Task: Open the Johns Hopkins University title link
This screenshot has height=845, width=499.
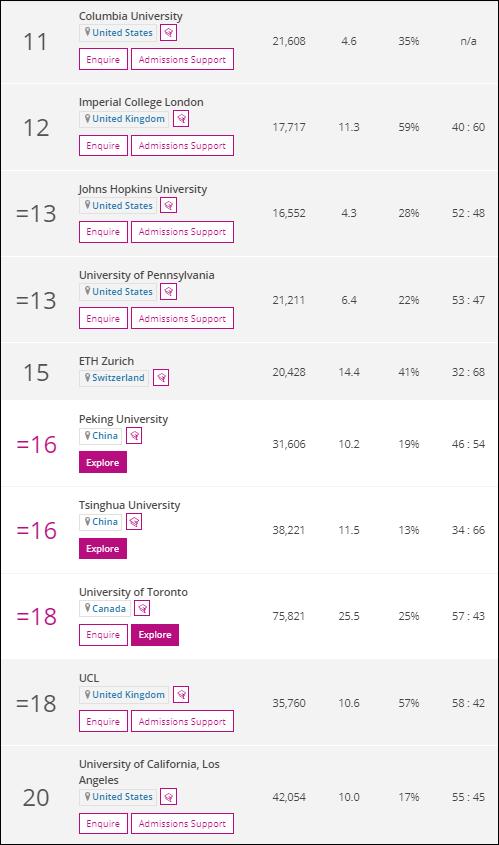Action: pos(143,189)
